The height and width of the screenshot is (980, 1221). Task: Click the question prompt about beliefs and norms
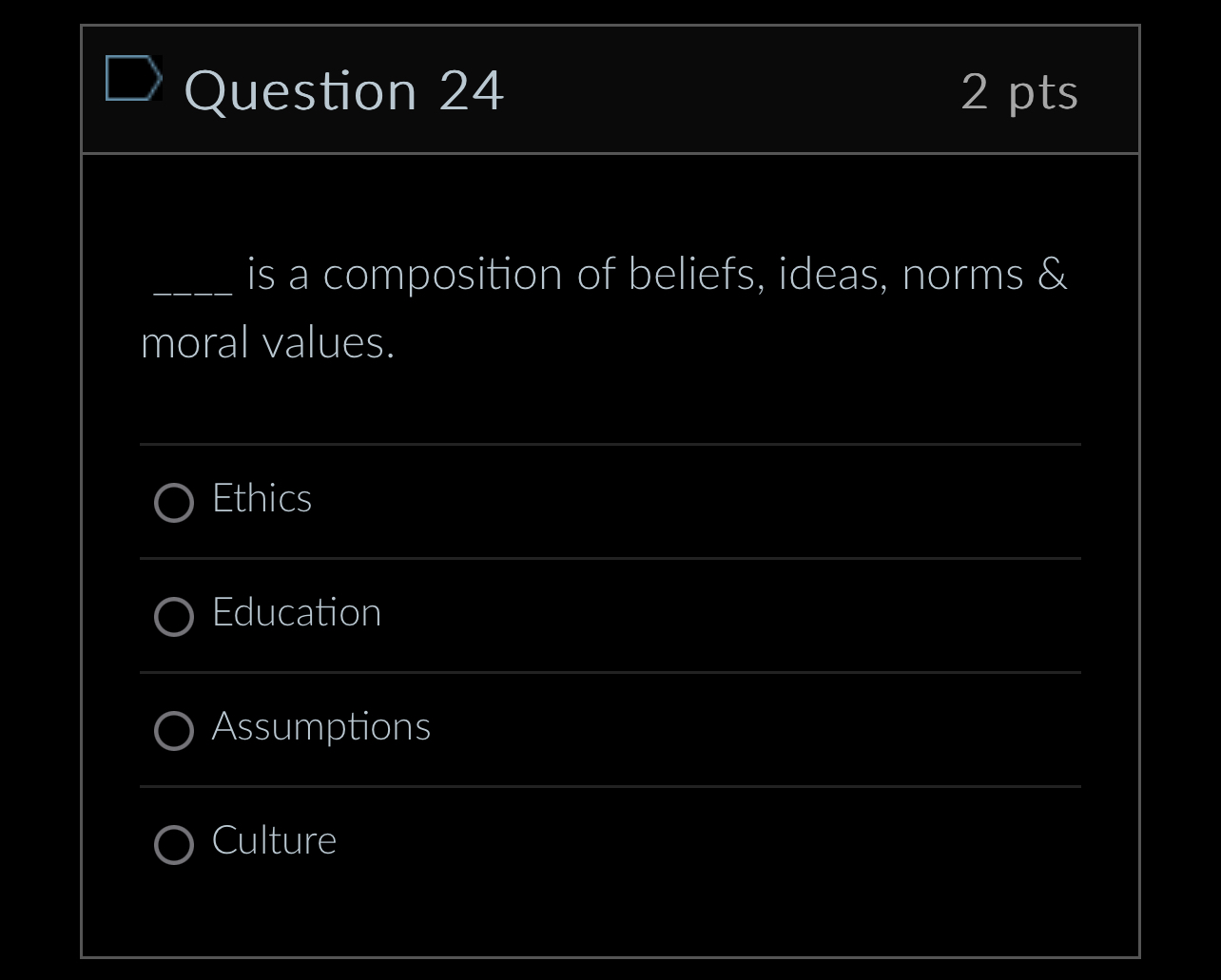tap(605, 304)
